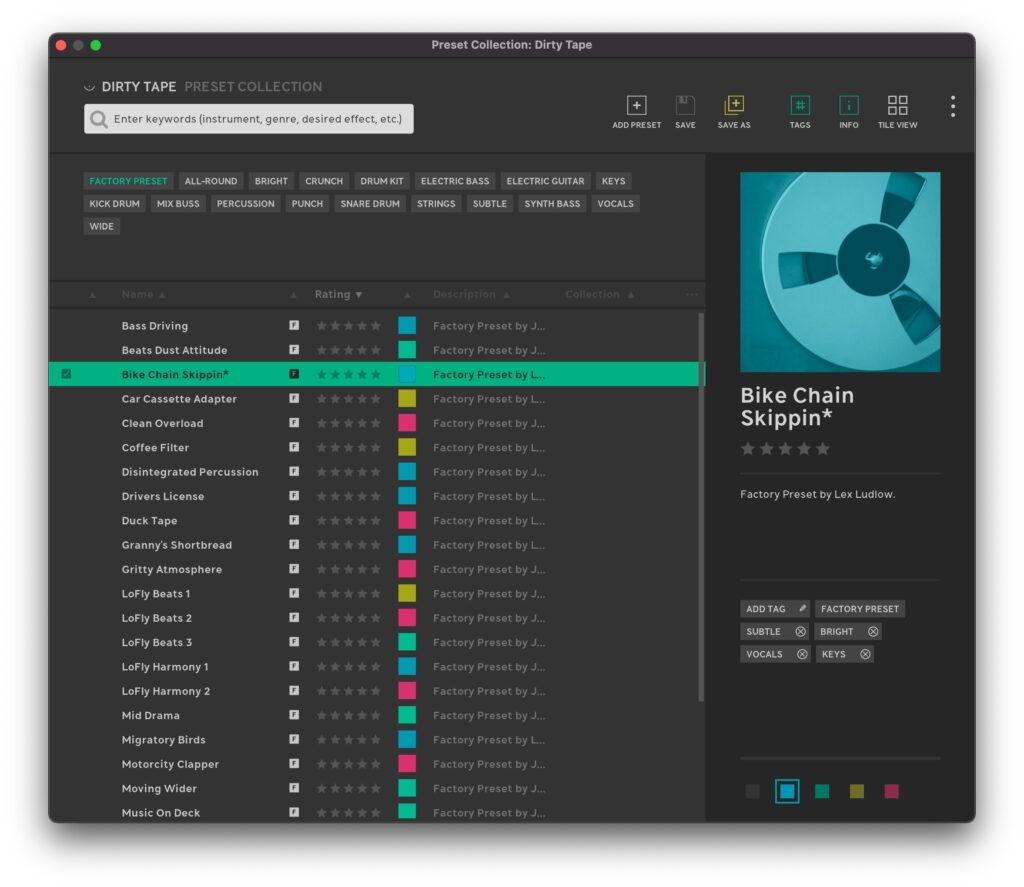Click the Save floppy disk icon

(x=685, y=106)
